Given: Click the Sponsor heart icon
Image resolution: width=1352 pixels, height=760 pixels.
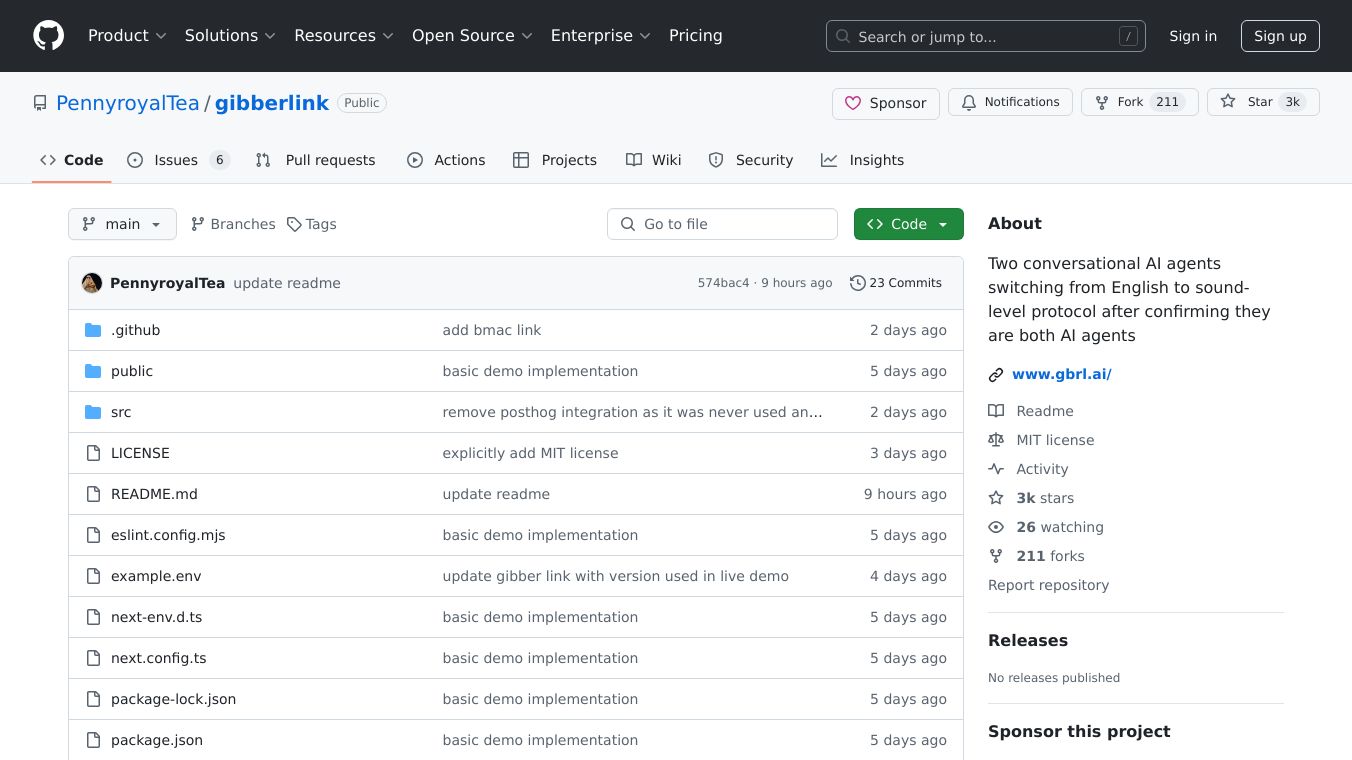Looking at the screenshot, I should point(853,103).
